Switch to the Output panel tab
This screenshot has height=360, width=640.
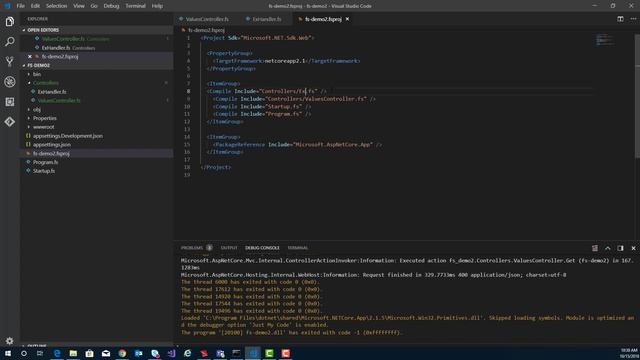(x=229, y=248)
